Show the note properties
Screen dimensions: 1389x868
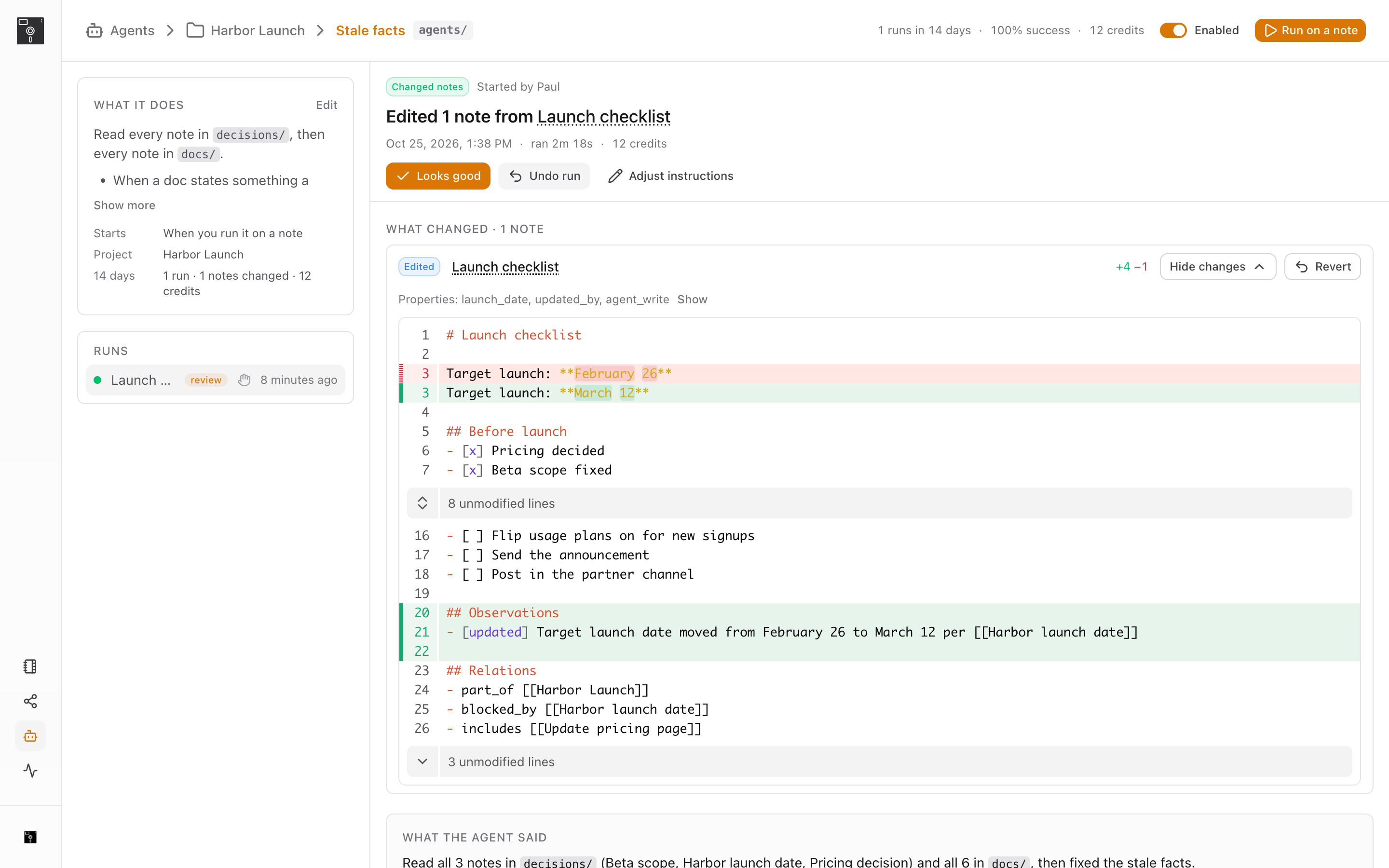click(x=692, y=299)
